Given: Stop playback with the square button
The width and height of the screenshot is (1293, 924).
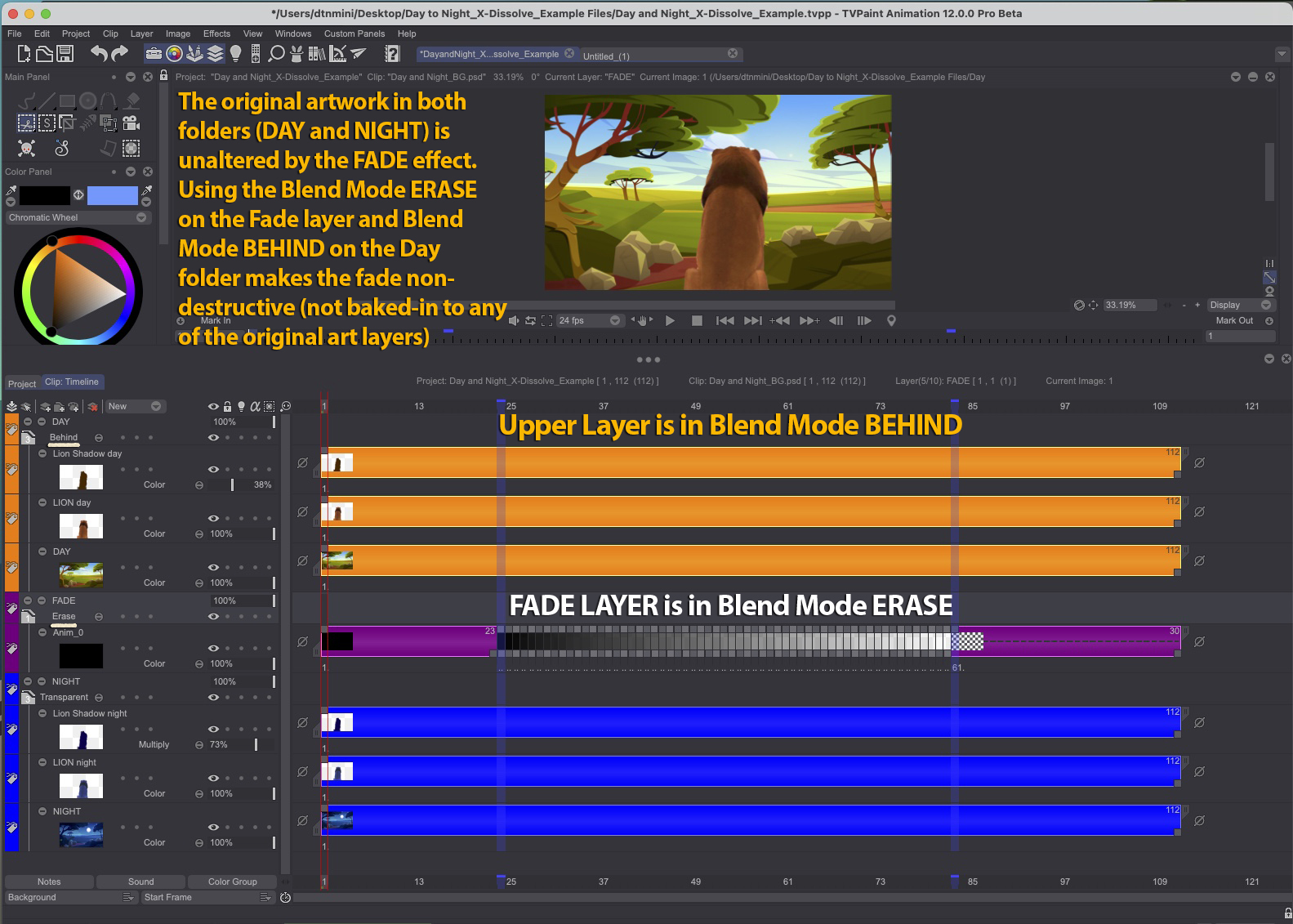Looking at the screenshot, I should point(697,320).
